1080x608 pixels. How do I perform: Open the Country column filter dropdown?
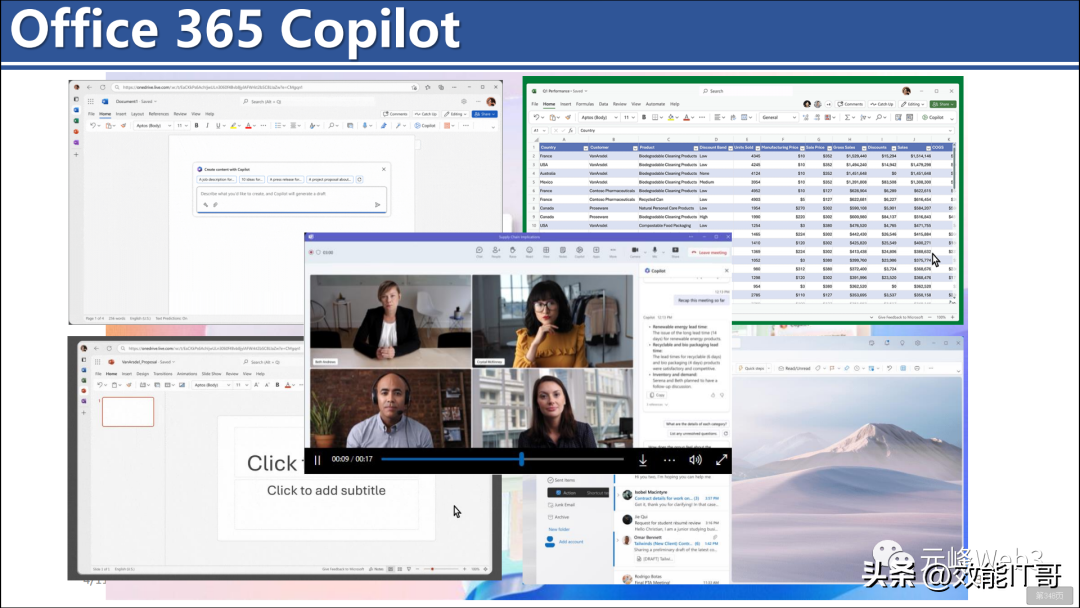coord(586,148)
